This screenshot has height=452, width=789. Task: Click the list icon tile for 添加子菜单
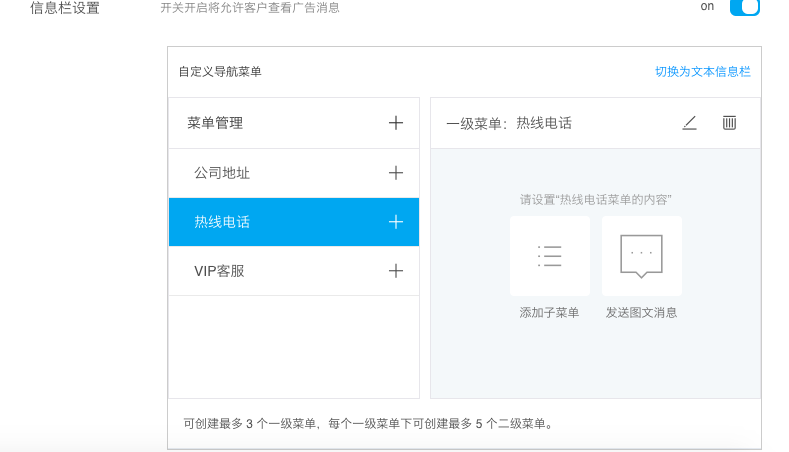click(x=549, y=256)
